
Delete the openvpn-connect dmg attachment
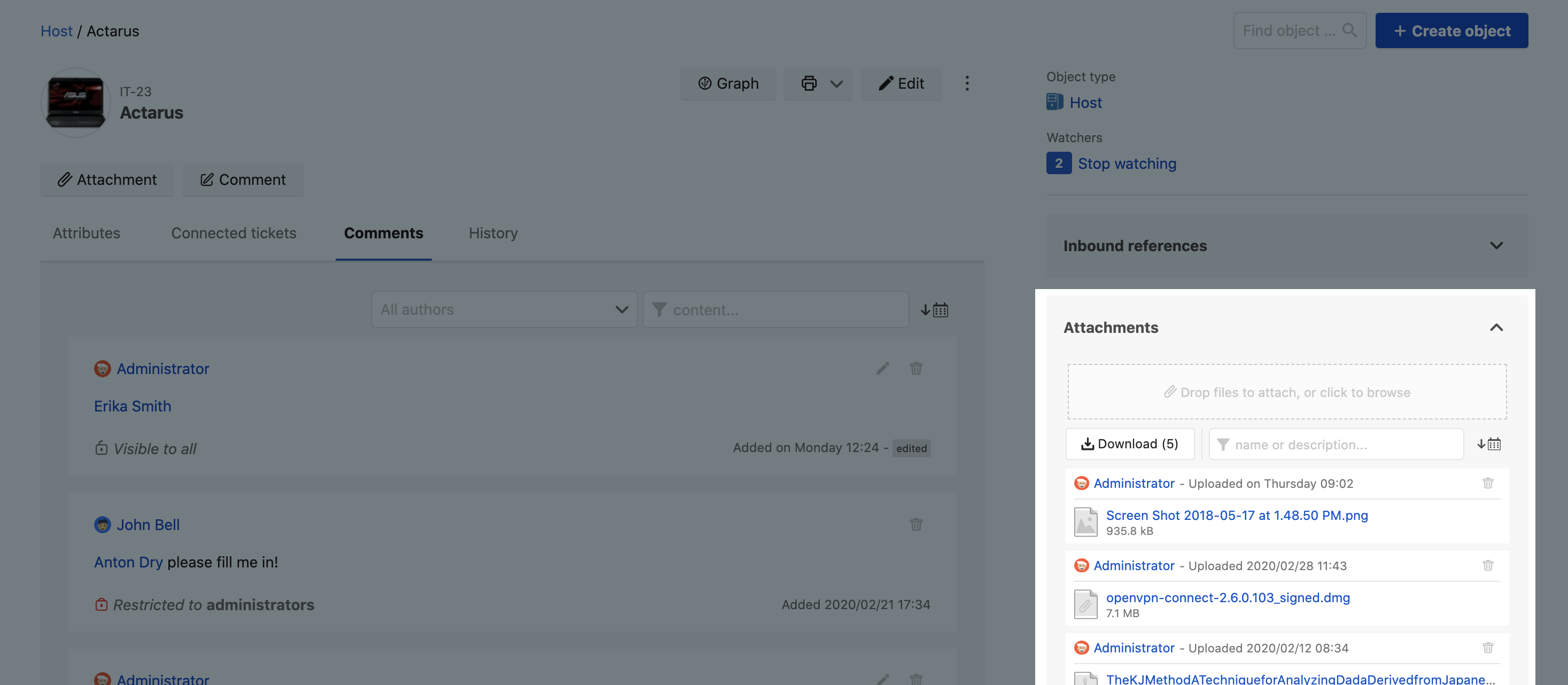[x=1487, y=565]
